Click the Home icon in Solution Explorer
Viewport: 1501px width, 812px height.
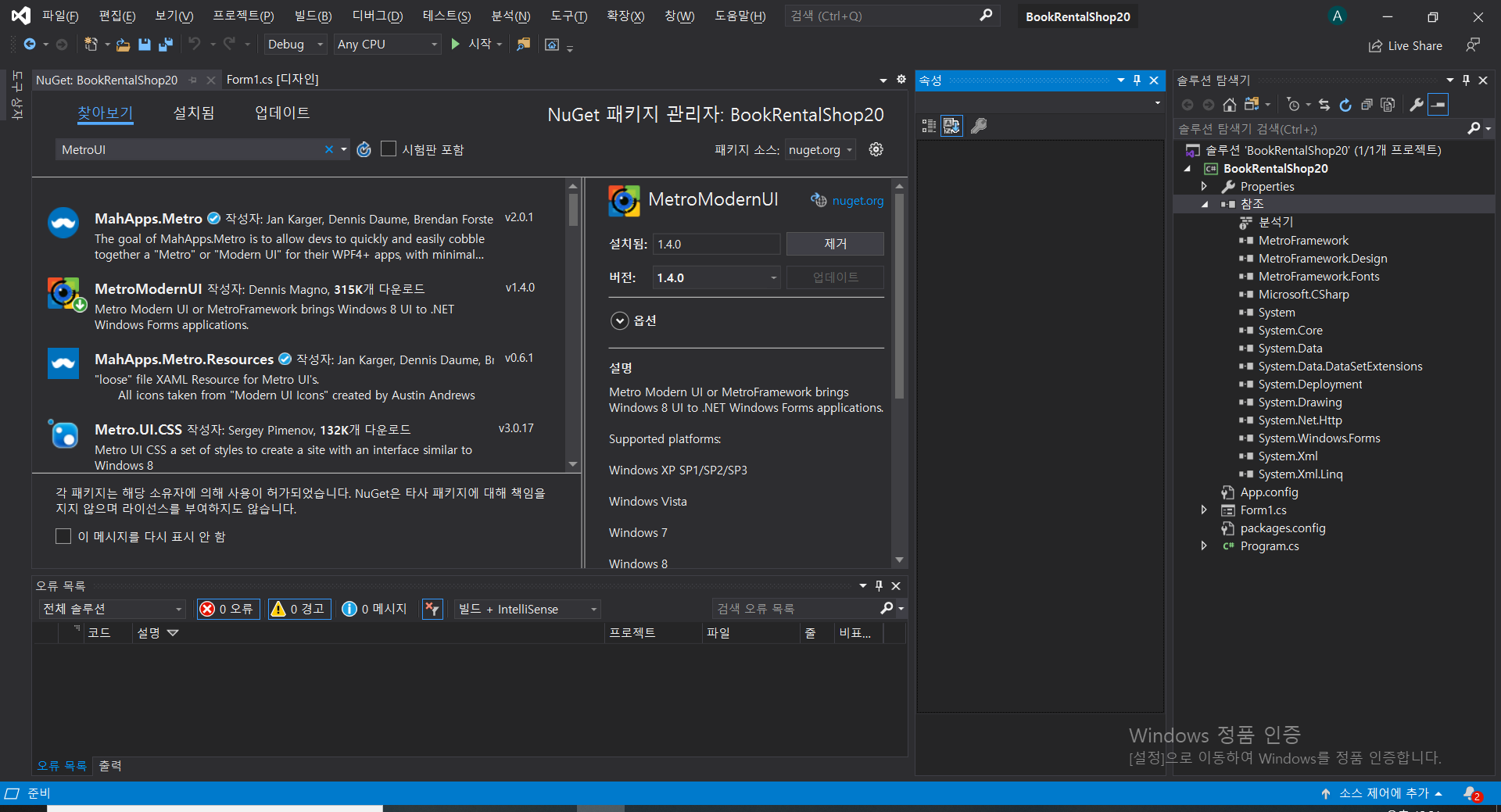1229,105
